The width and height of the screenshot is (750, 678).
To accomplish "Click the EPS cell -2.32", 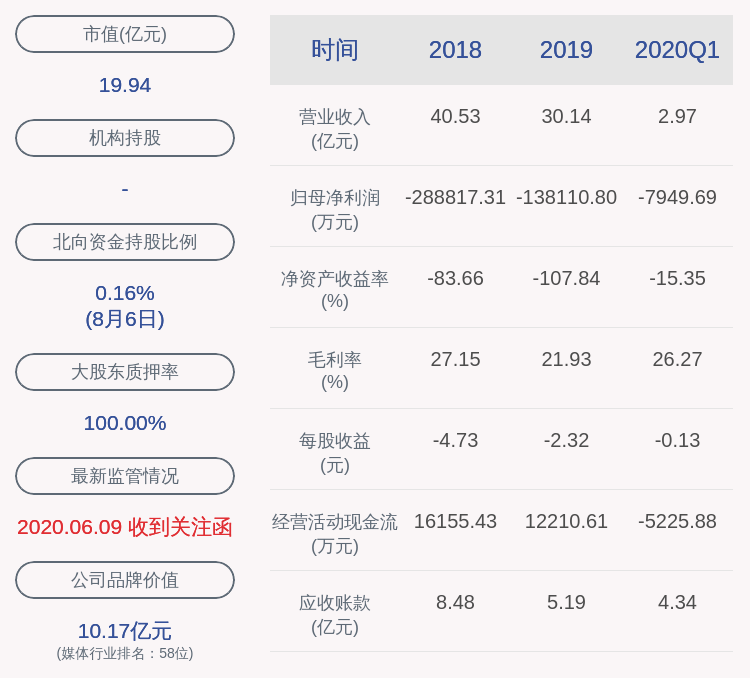I will coord(566,441).
